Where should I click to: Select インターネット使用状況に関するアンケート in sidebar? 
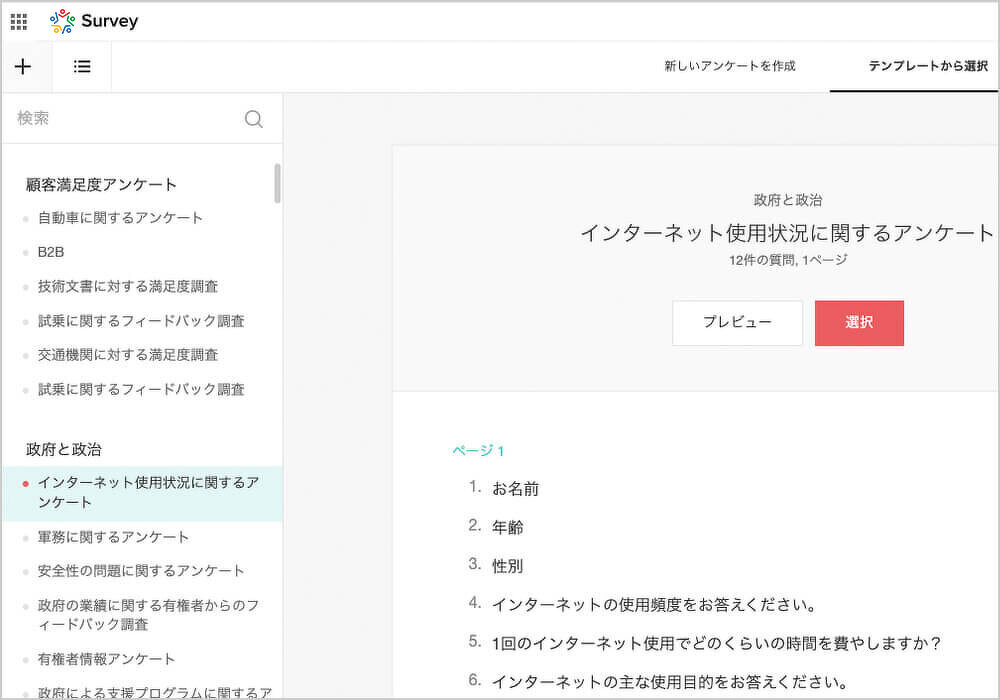pos(148,493)
